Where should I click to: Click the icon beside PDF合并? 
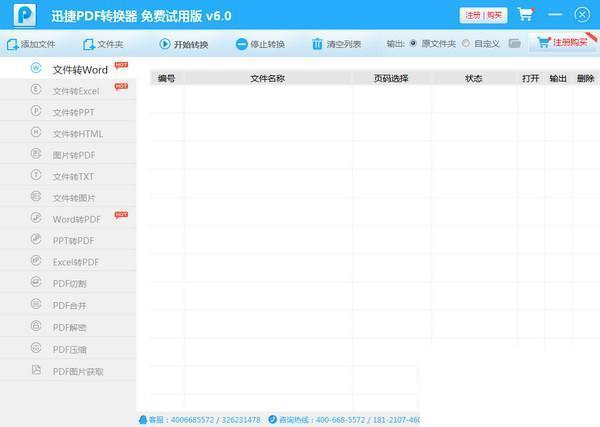point(36,304)
